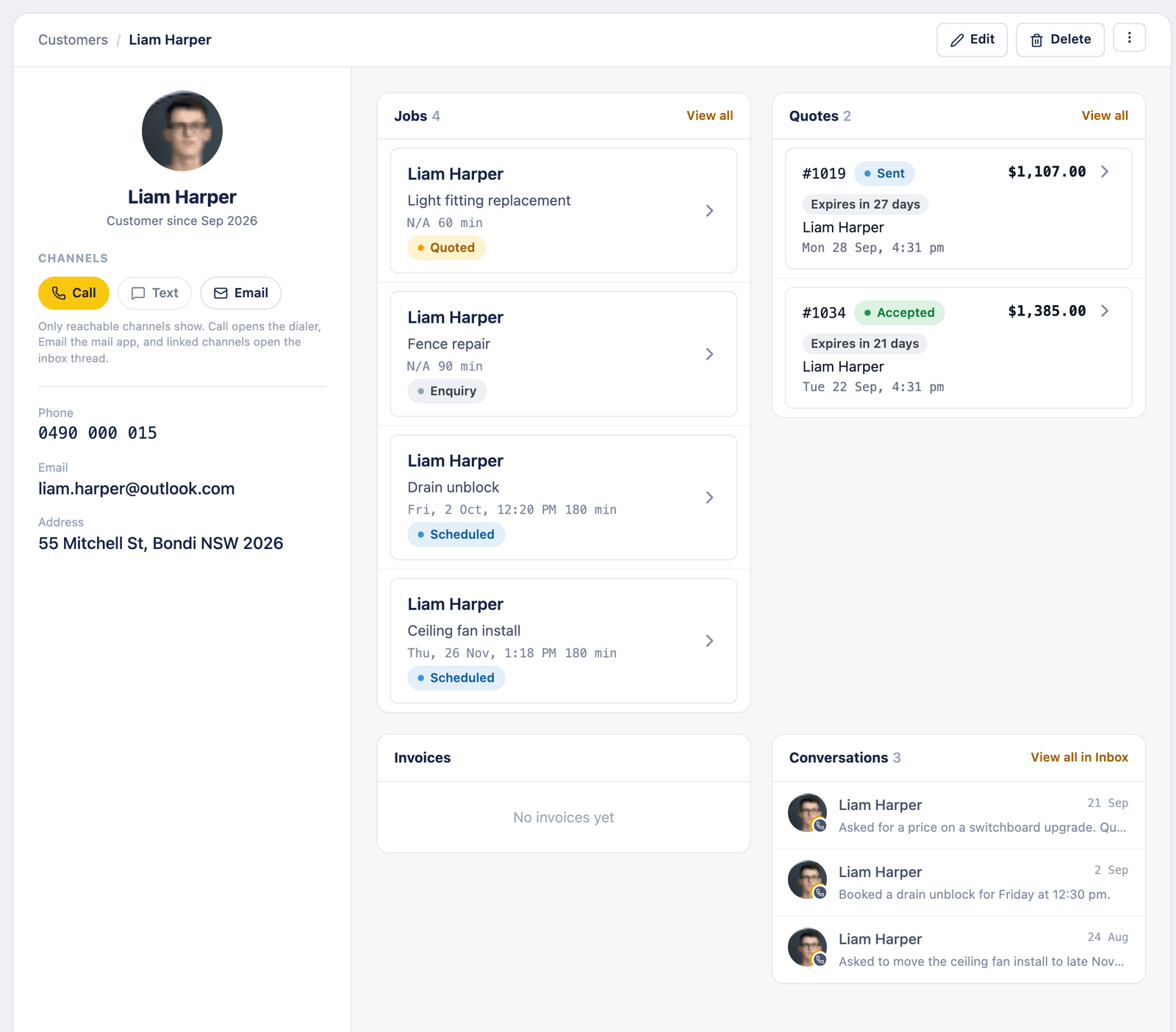View all jobs link
Image resolution: width=1176 pixels, height=1032 pixels.
pos(709,115)
